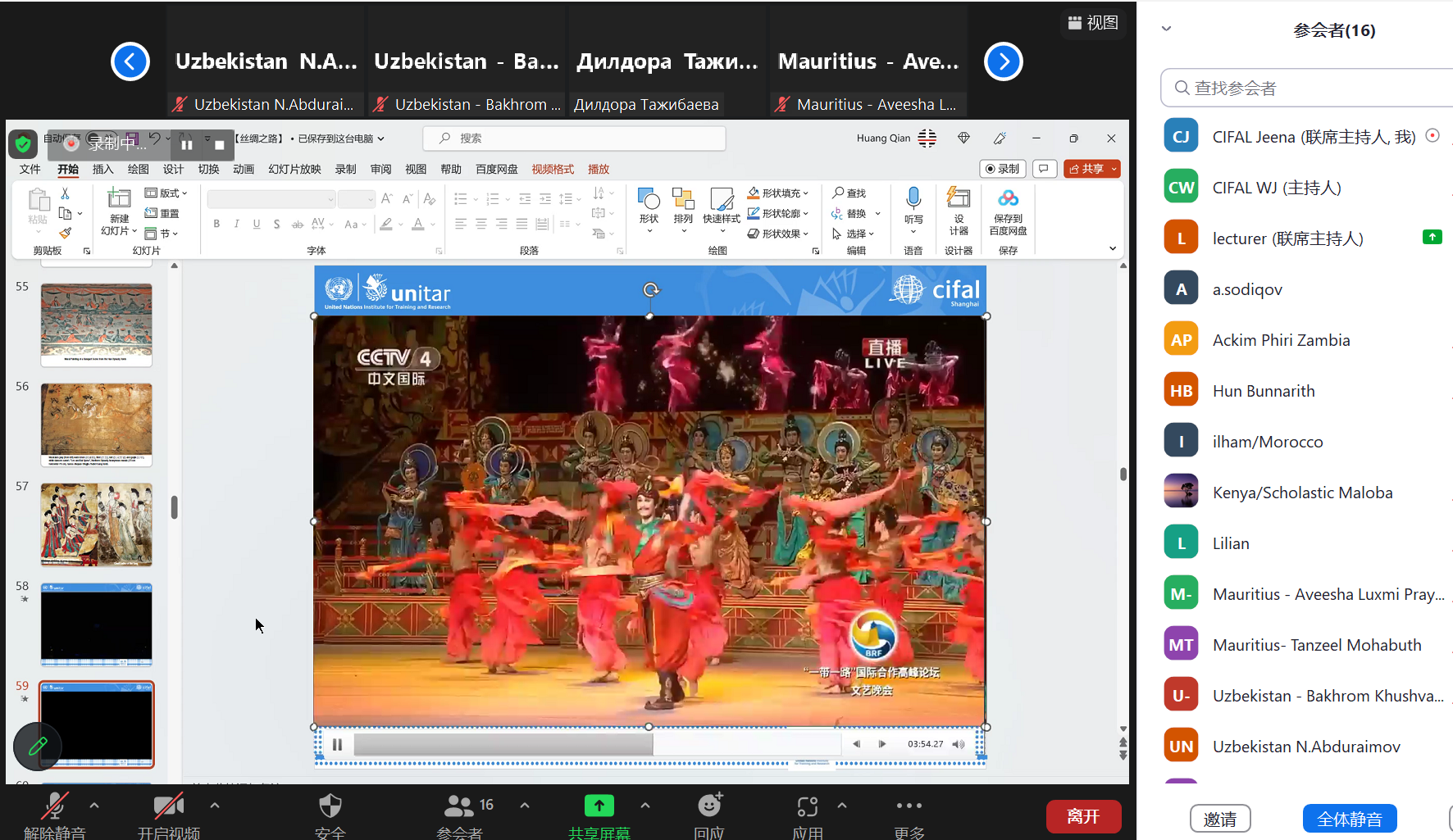Turn on camera with 开启视频
1453x840 pixels.
tap(169, 815)
